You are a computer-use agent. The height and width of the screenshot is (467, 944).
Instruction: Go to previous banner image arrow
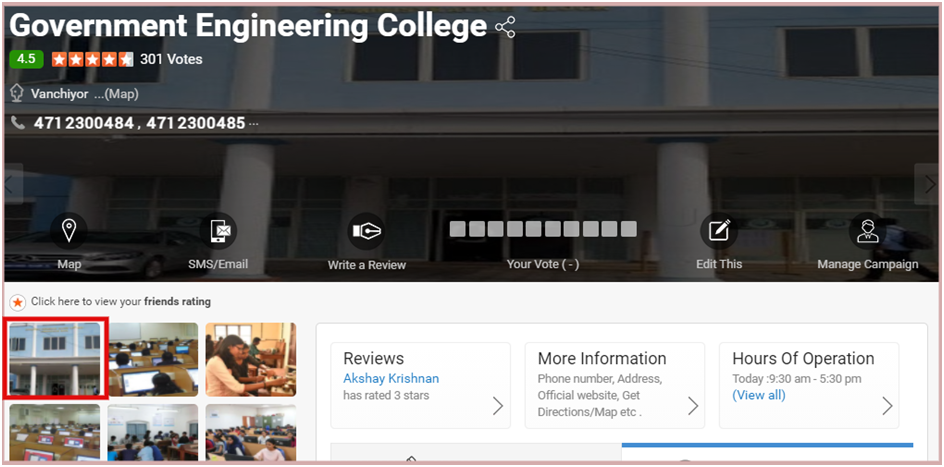coord(13,184)
